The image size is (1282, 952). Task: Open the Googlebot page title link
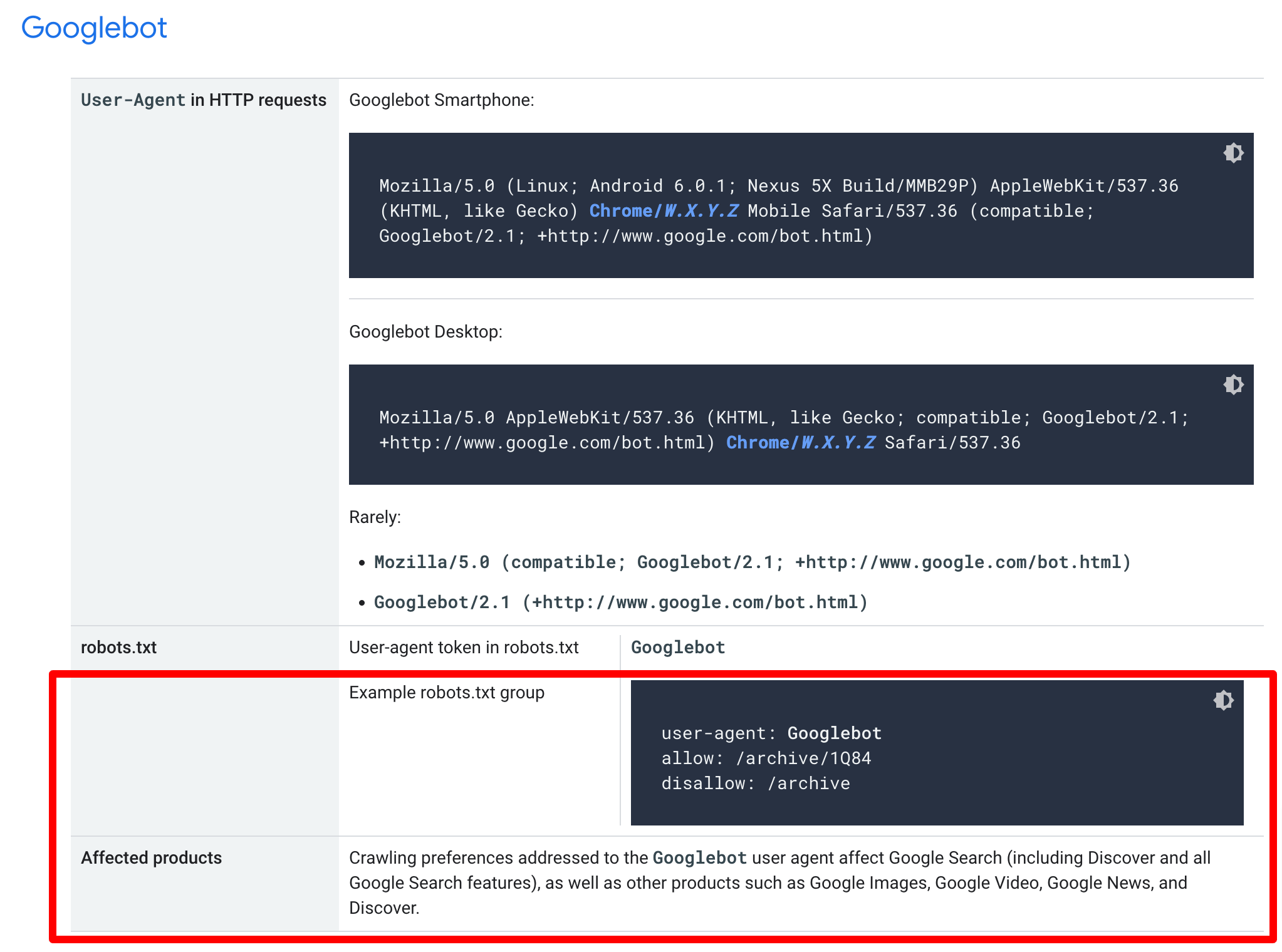(x=94, y=28)
